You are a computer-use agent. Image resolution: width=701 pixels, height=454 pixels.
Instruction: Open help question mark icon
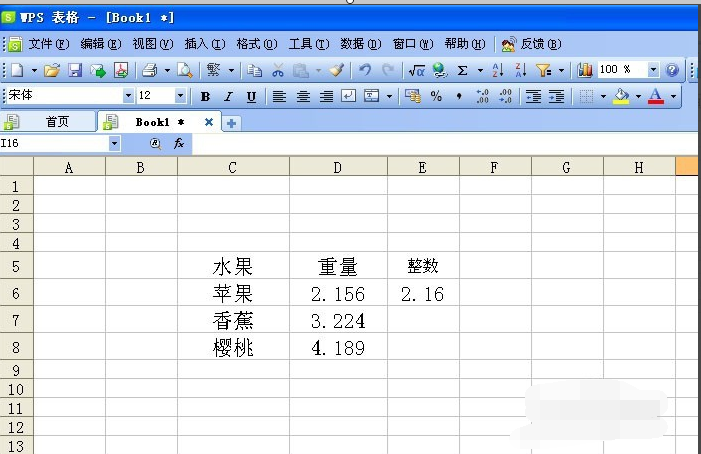coord(672,70)
